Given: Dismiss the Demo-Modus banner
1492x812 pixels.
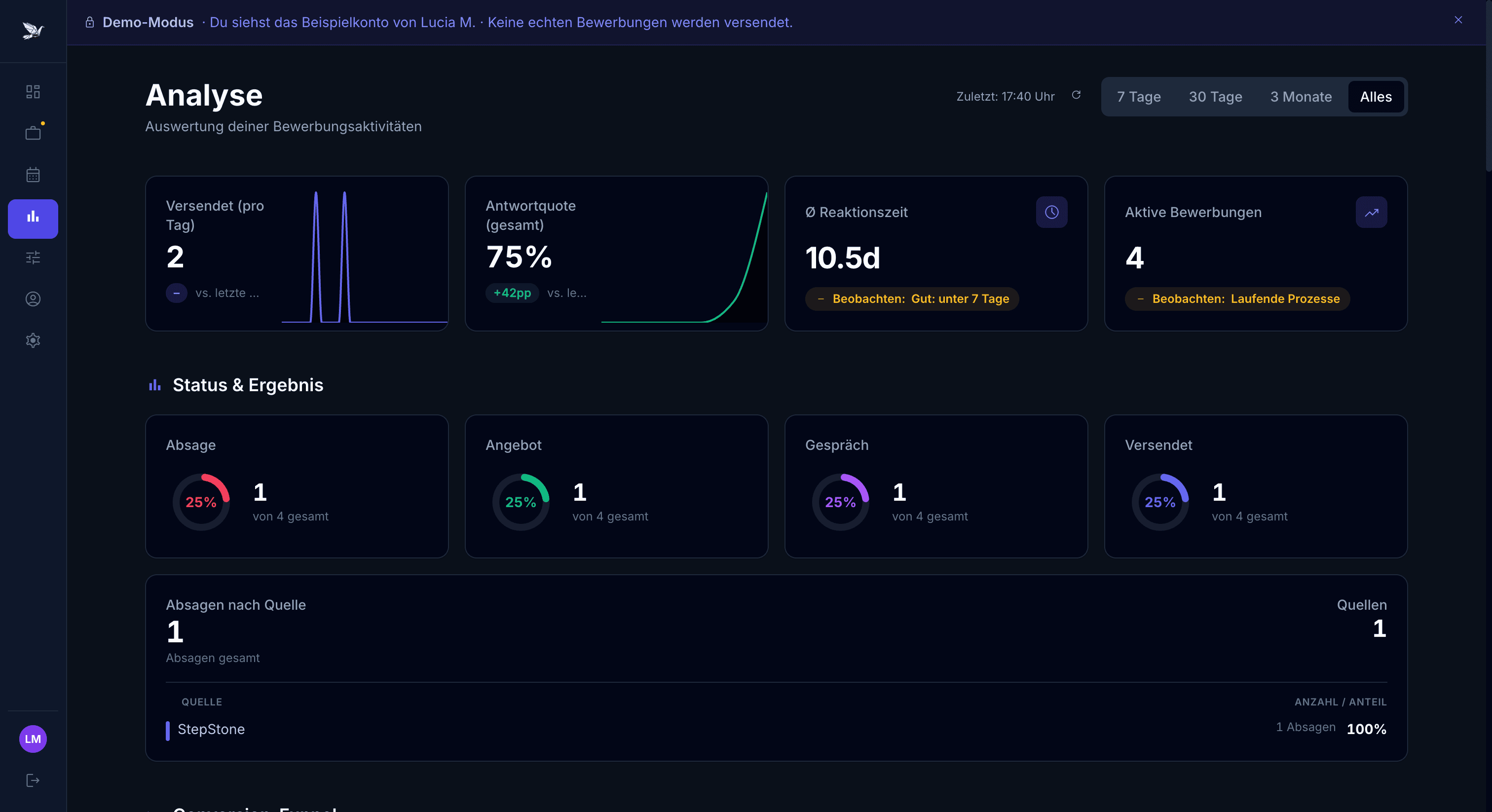Looking at the screenshot, I should 1458,20.
